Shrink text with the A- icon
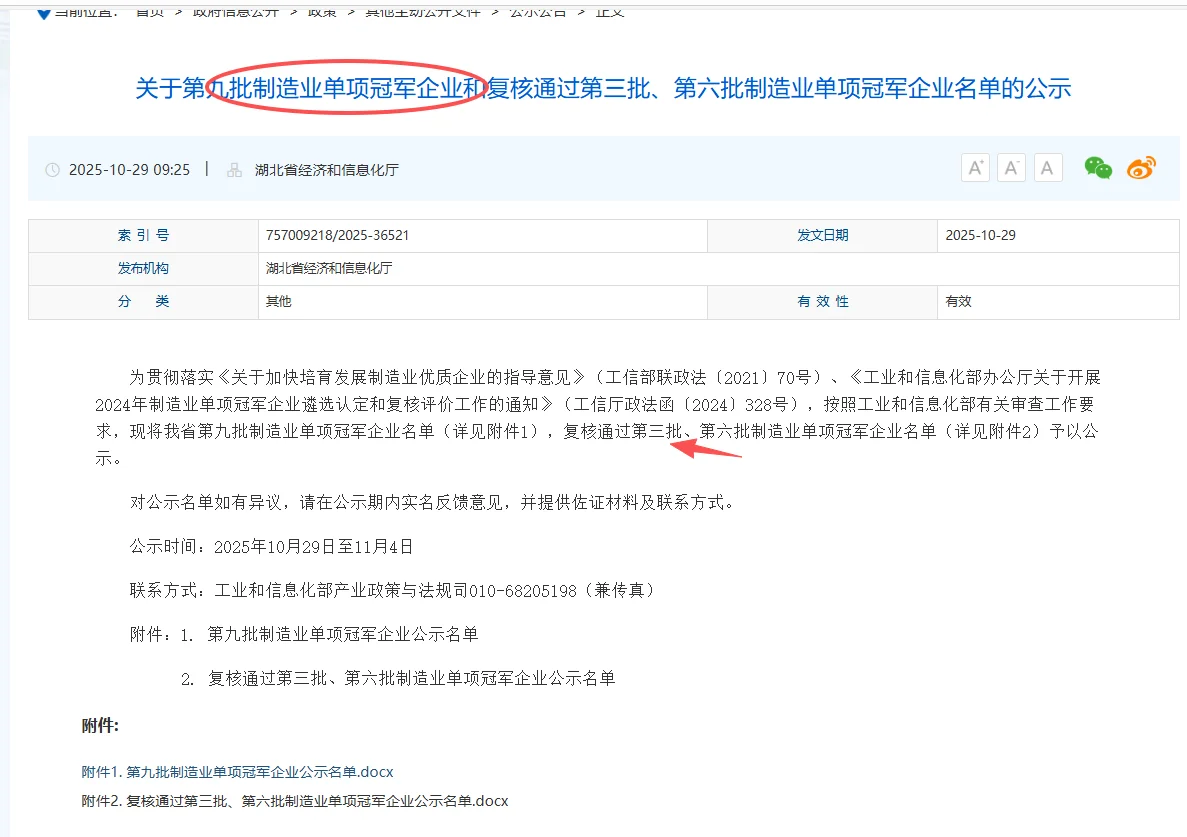Screen dimensions: 1187x837 tap(1011, 167)
